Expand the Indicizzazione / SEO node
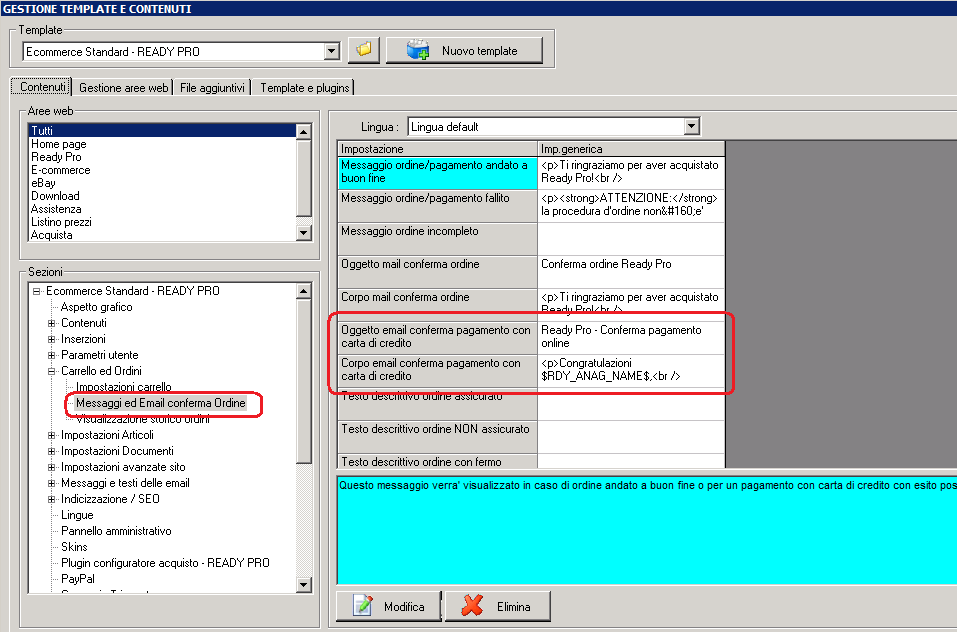 tap(52, 499)
